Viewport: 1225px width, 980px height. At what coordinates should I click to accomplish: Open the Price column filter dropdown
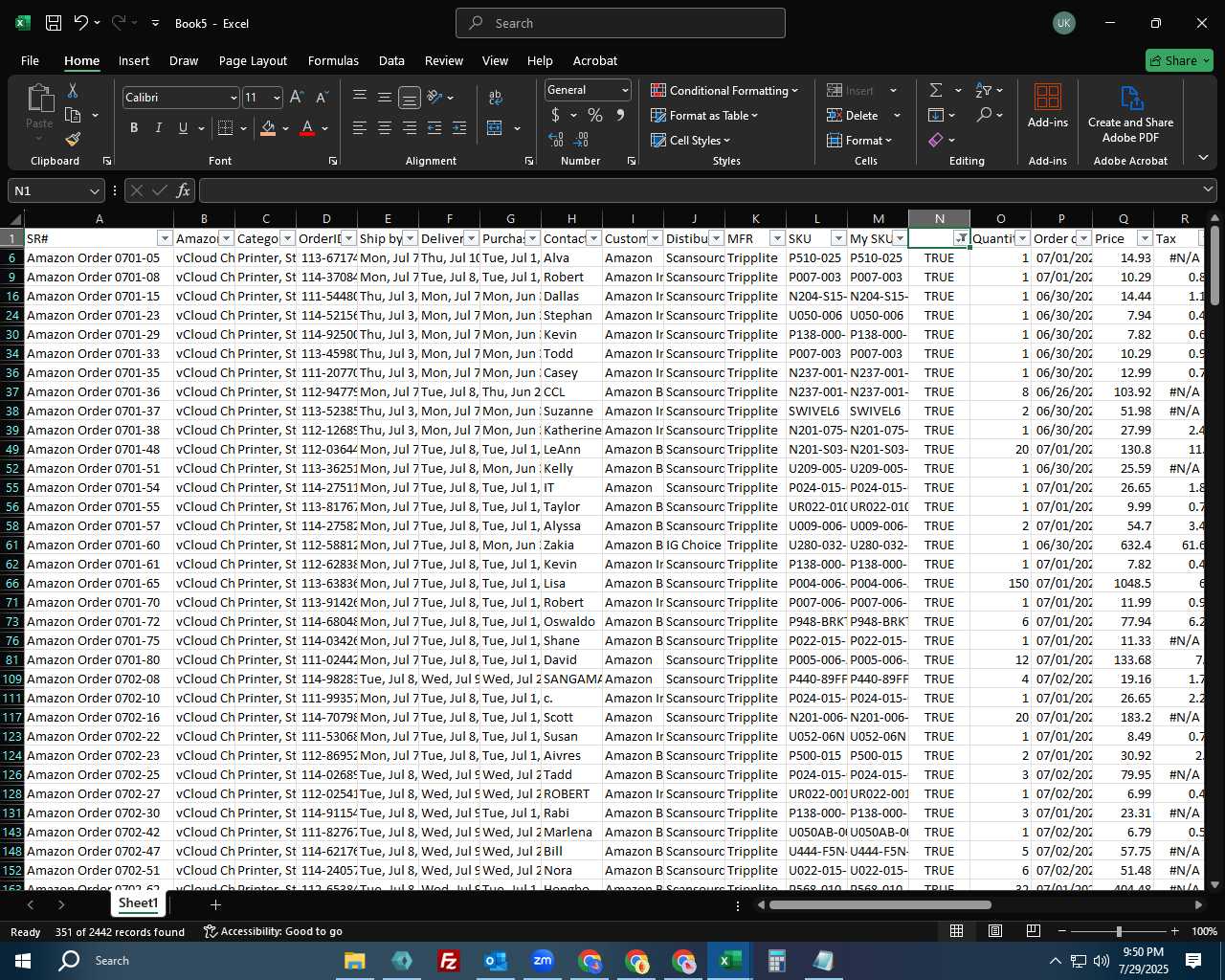click(x=1145, y=238)
